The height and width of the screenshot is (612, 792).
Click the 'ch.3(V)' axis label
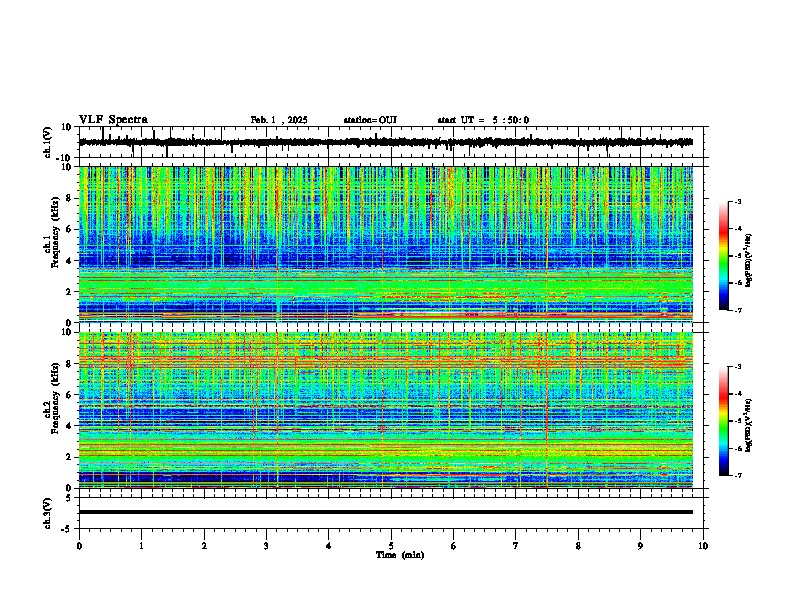tap(47, 513)
